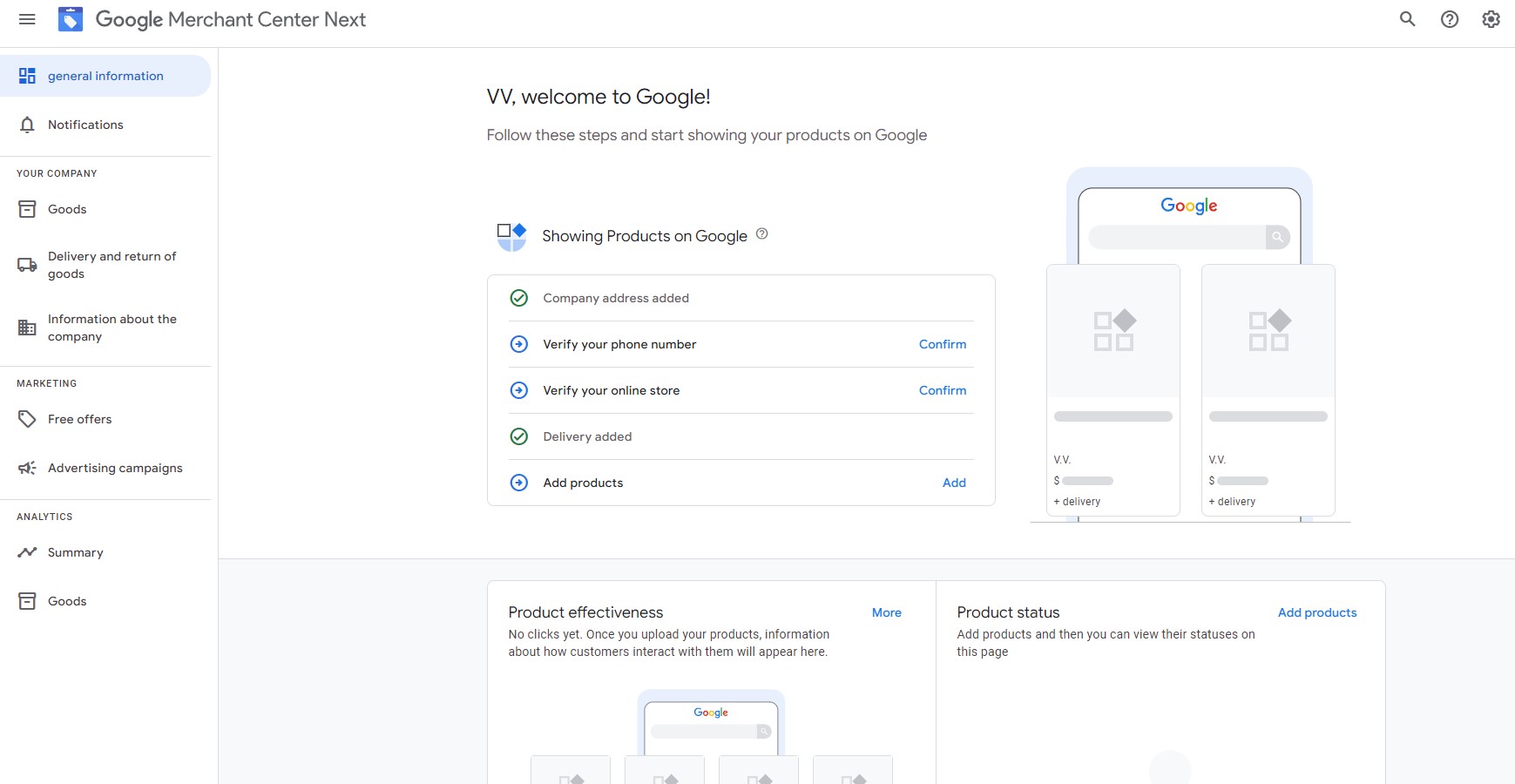Go to Delivery and return of goods
Image resolution: width=1515 pixels, height=784 pixels.
(x=112, y=265)
